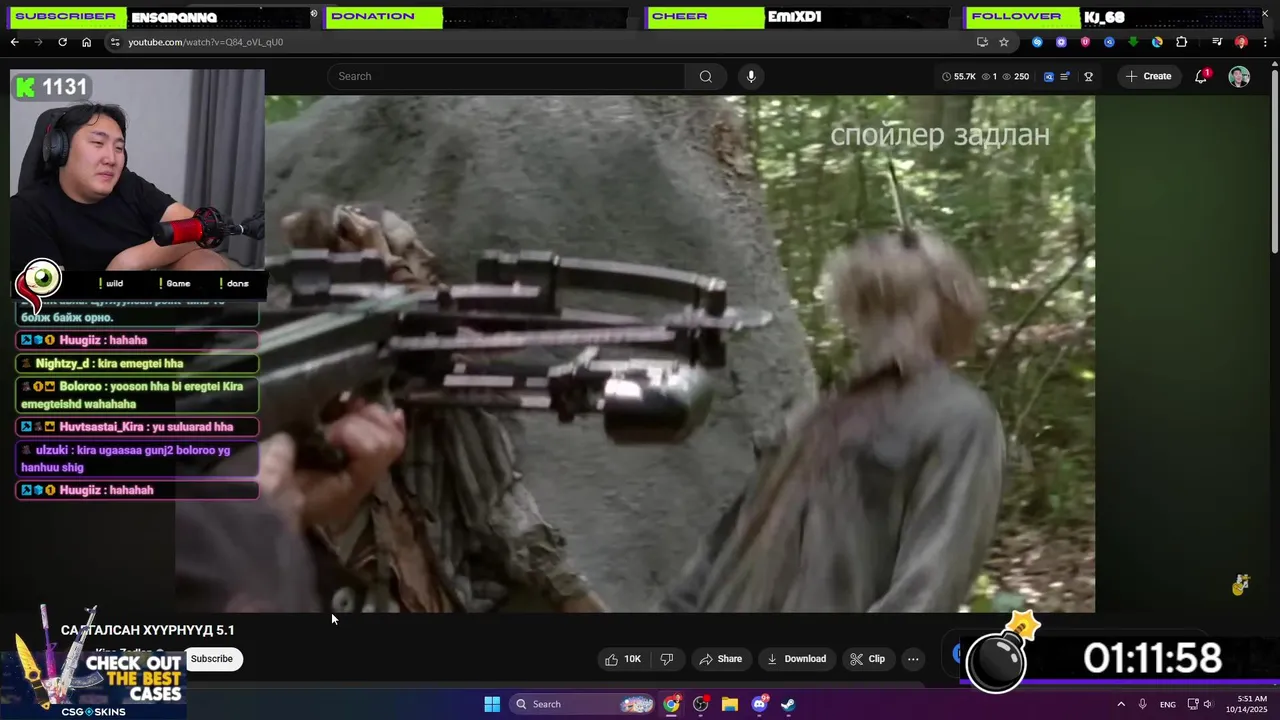1280x720 pixels.
Task: Open File Explorer from the taskbar
Action: click(x=730, y=704)
